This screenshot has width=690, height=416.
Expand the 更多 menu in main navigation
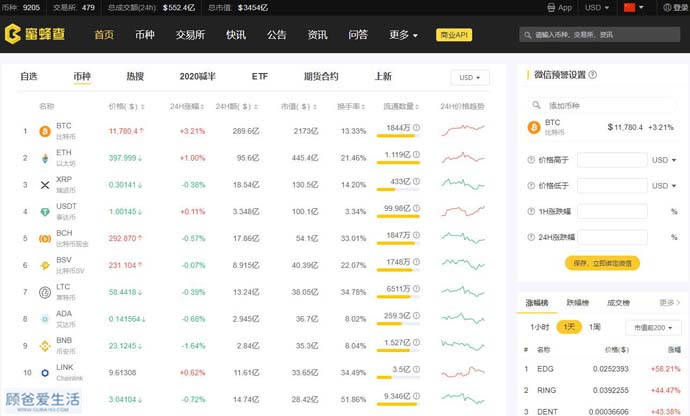403,35
